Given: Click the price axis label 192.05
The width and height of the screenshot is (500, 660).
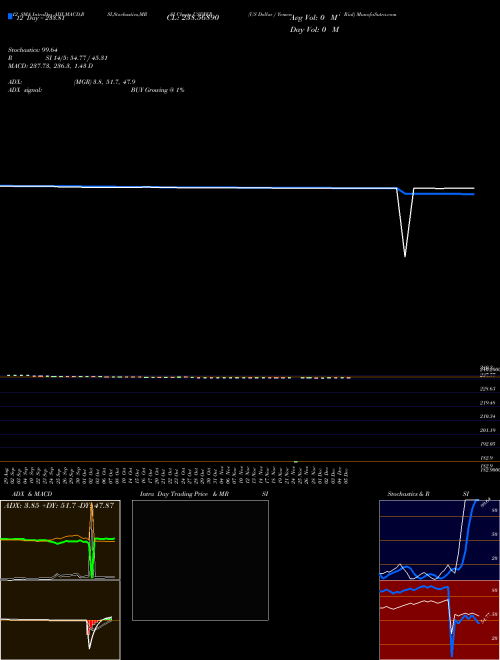Looking at the screenshot, I should [488, 444].
